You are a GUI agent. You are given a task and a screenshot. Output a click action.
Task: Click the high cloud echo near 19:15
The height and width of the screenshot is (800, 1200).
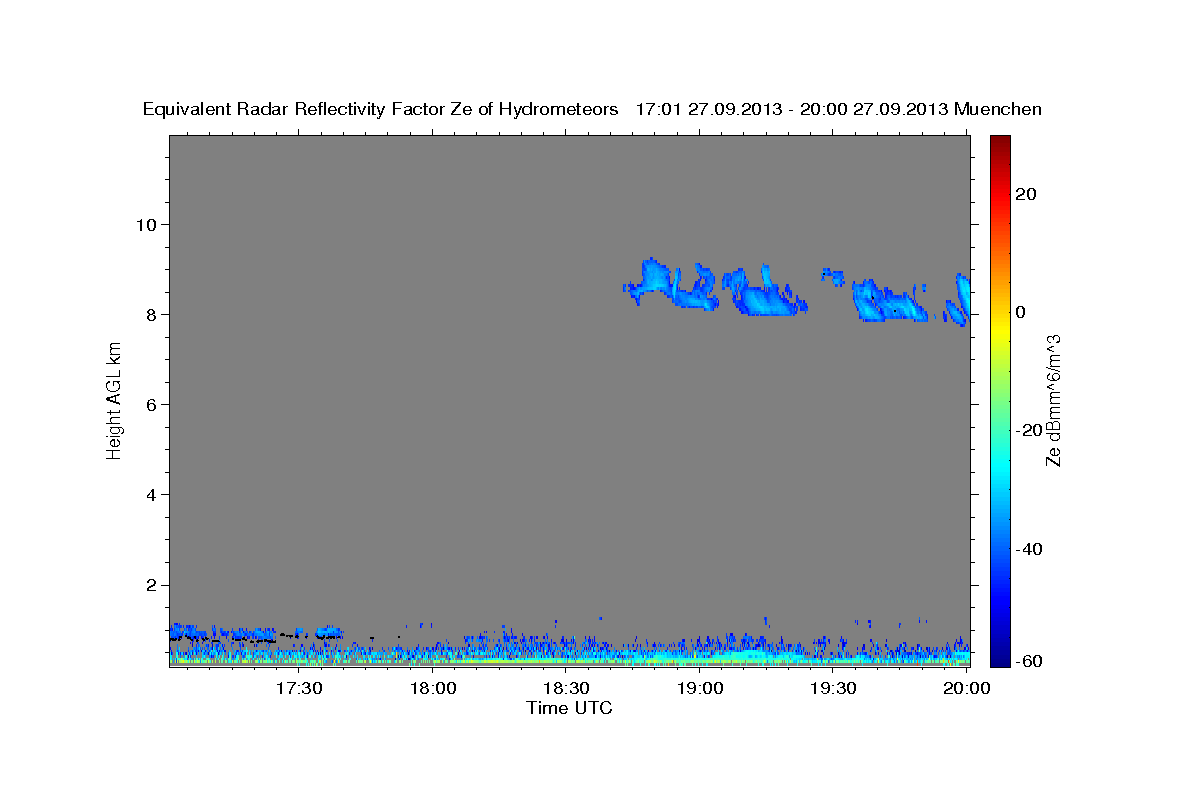pyautogui.click(x=765, y=293)
